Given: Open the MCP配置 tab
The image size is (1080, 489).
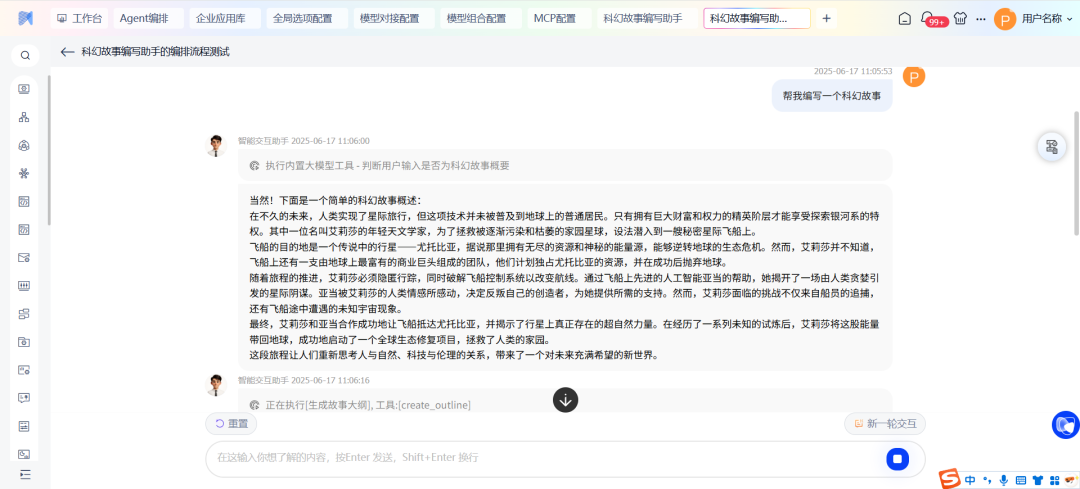Looking at the screenshot, I should pyautogui.click(x=554, y=18).
